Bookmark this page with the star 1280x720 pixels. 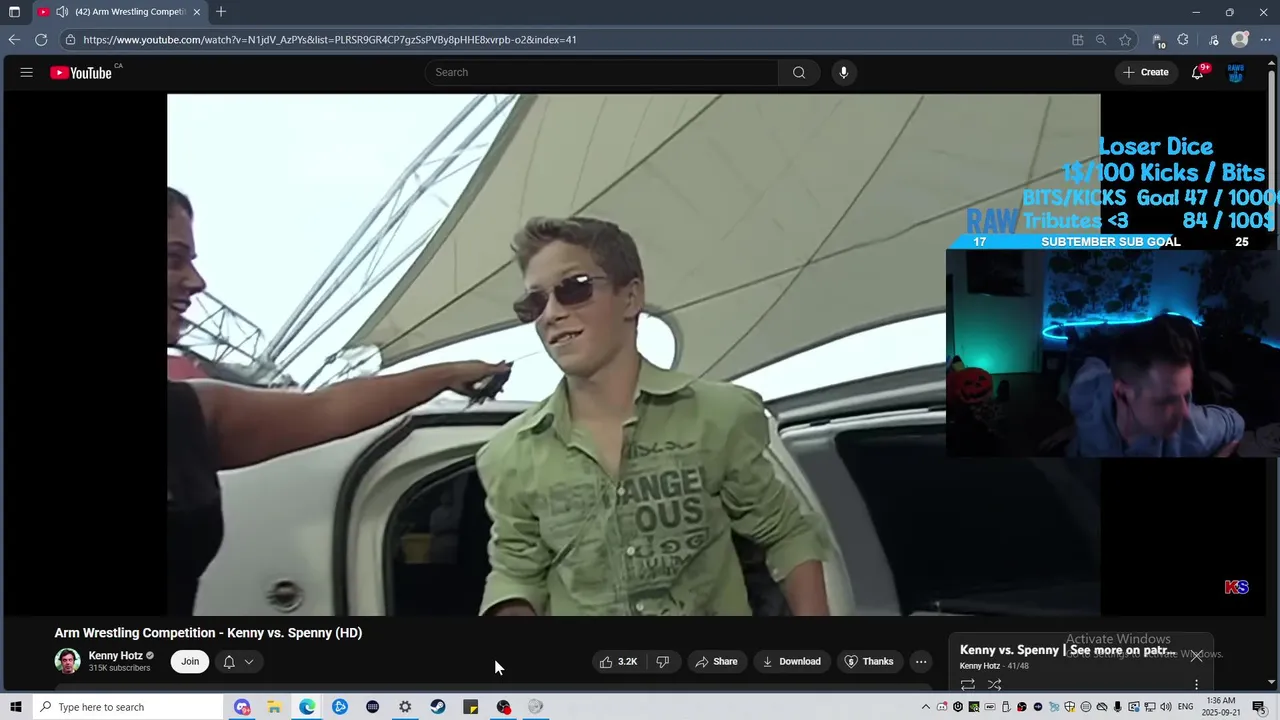[1125, 40]
